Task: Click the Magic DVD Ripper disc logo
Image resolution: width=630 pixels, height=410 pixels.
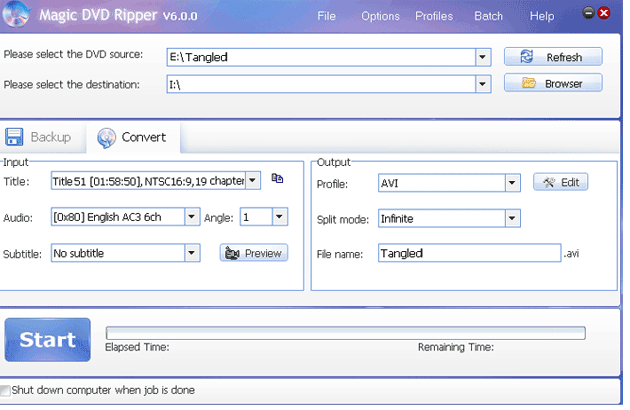Action: [x=16, y=14]
